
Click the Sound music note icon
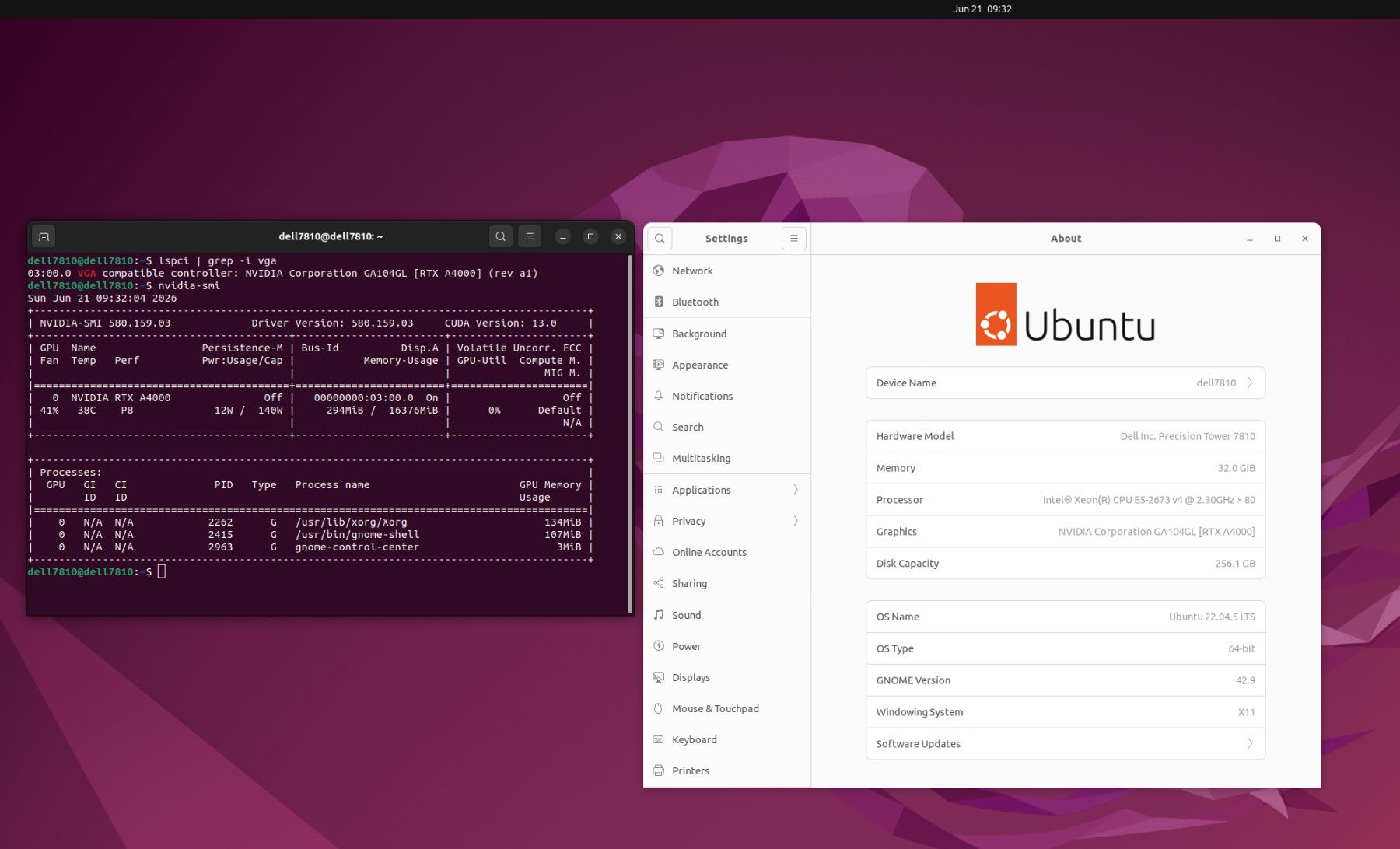tap(659, 615)
